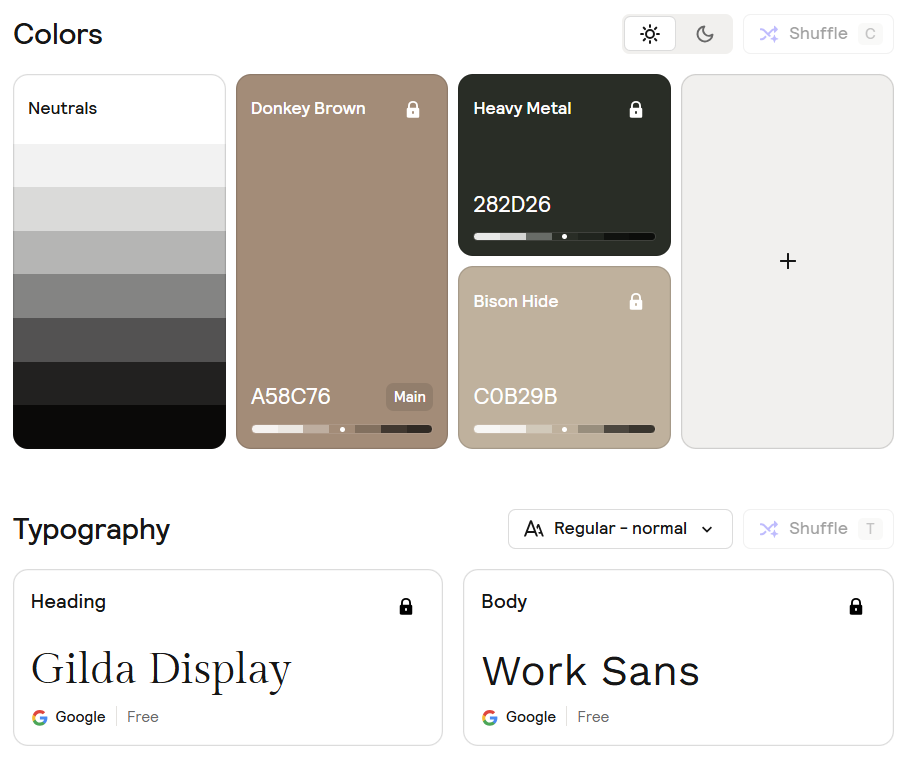The image size is (912, 765).
Task: Select the Gilda Display heading font
Action: tap(161, 669)
